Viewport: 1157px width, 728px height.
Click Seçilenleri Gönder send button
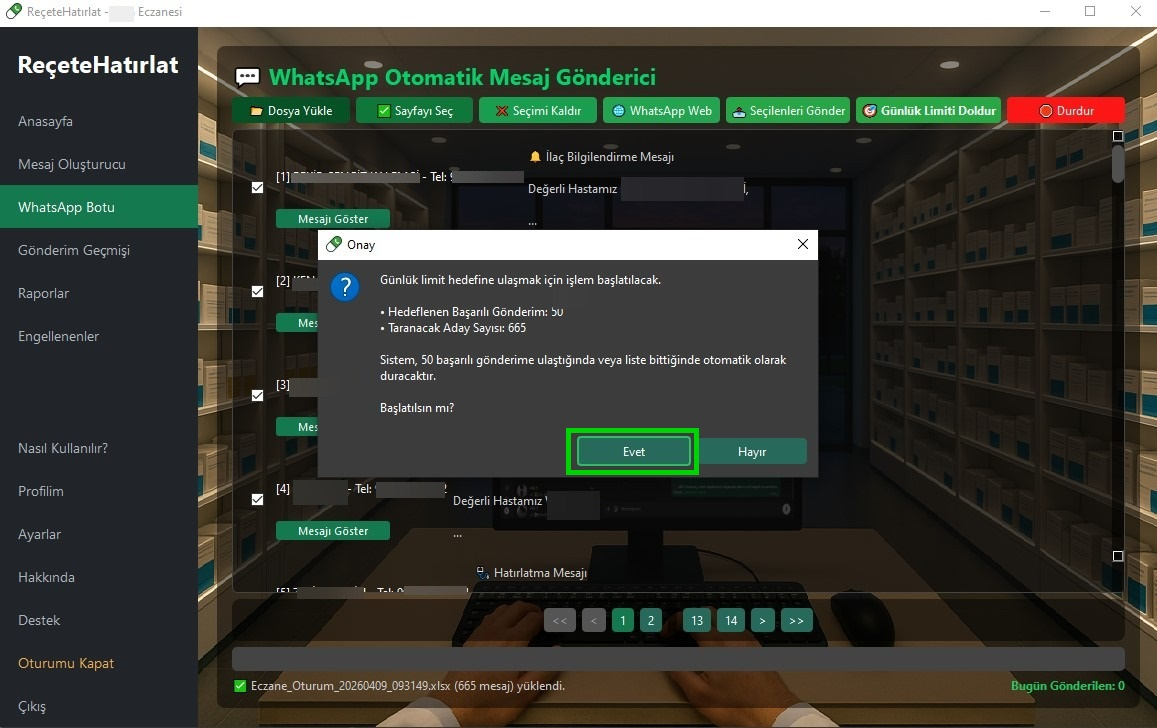pos(787,111)
